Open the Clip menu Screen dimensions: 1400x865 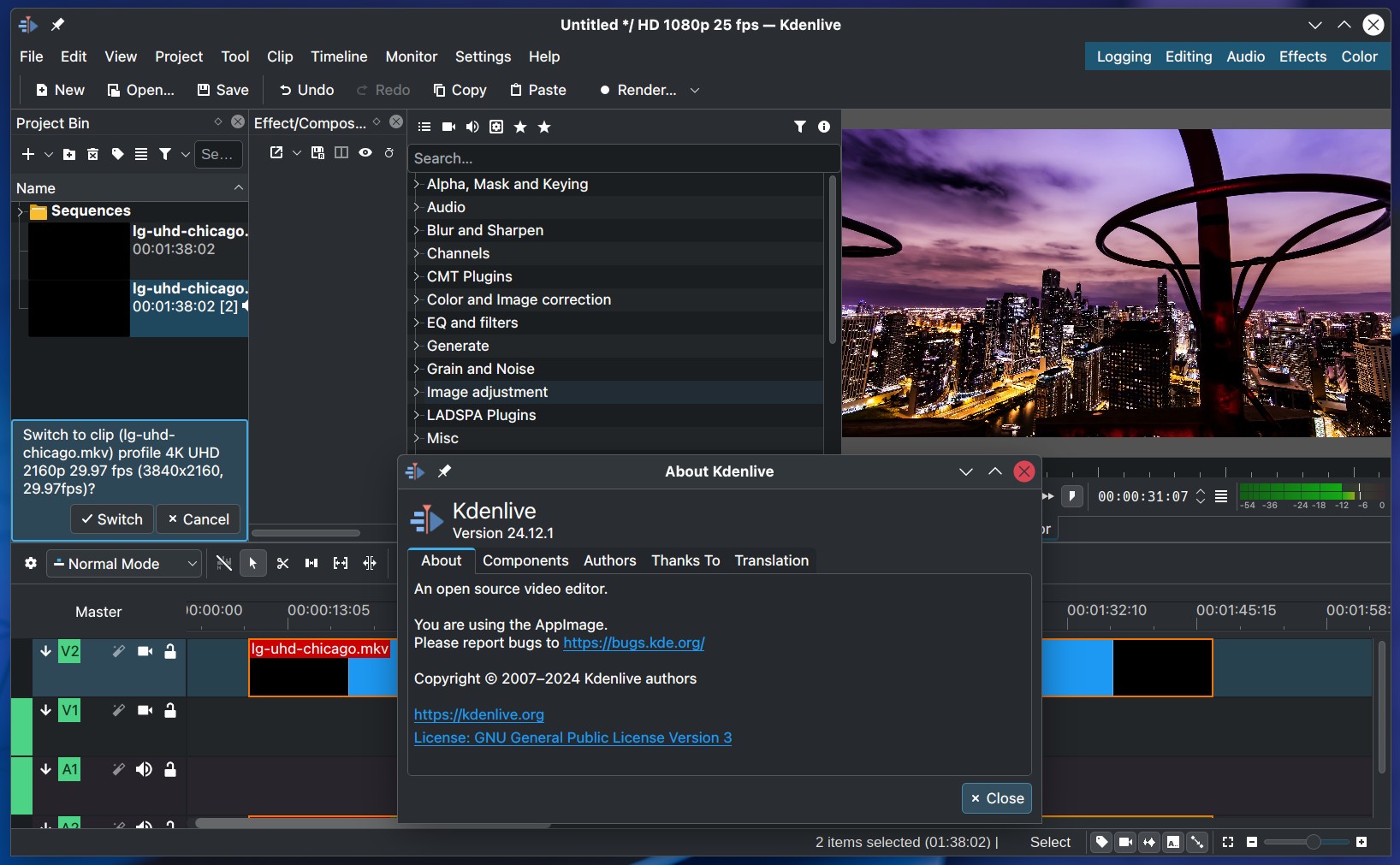[280, 56]
